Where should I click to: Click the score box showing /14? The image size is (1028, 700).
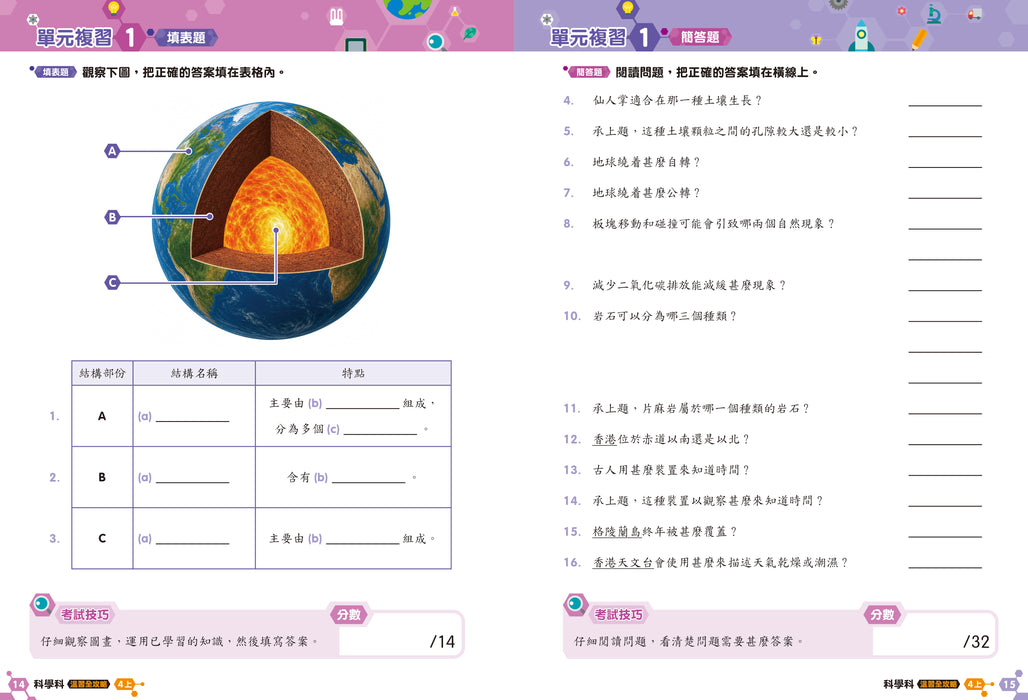point(400,633)
